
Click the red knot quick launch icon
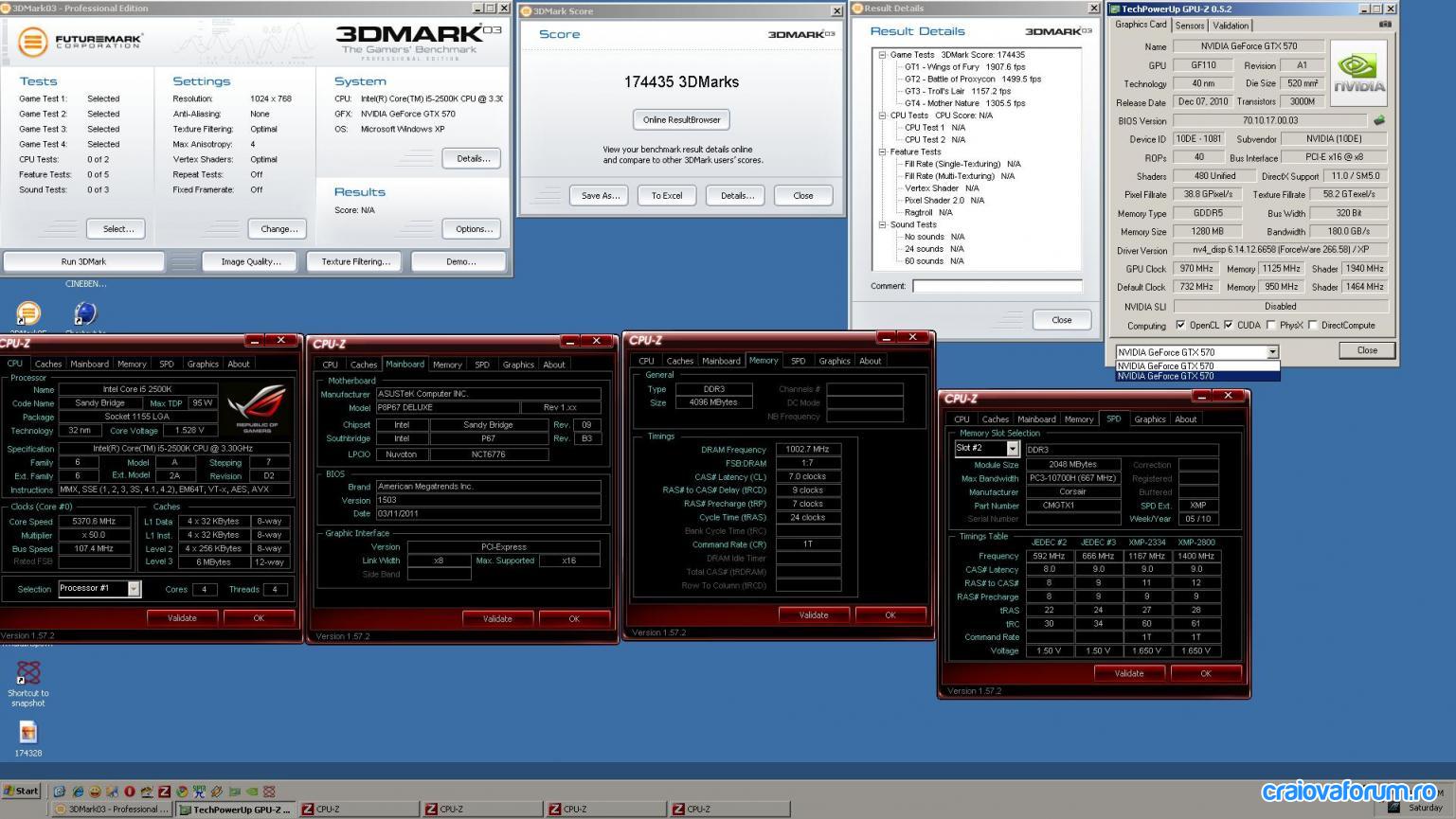pyautogui.click(x=269, y=792)
